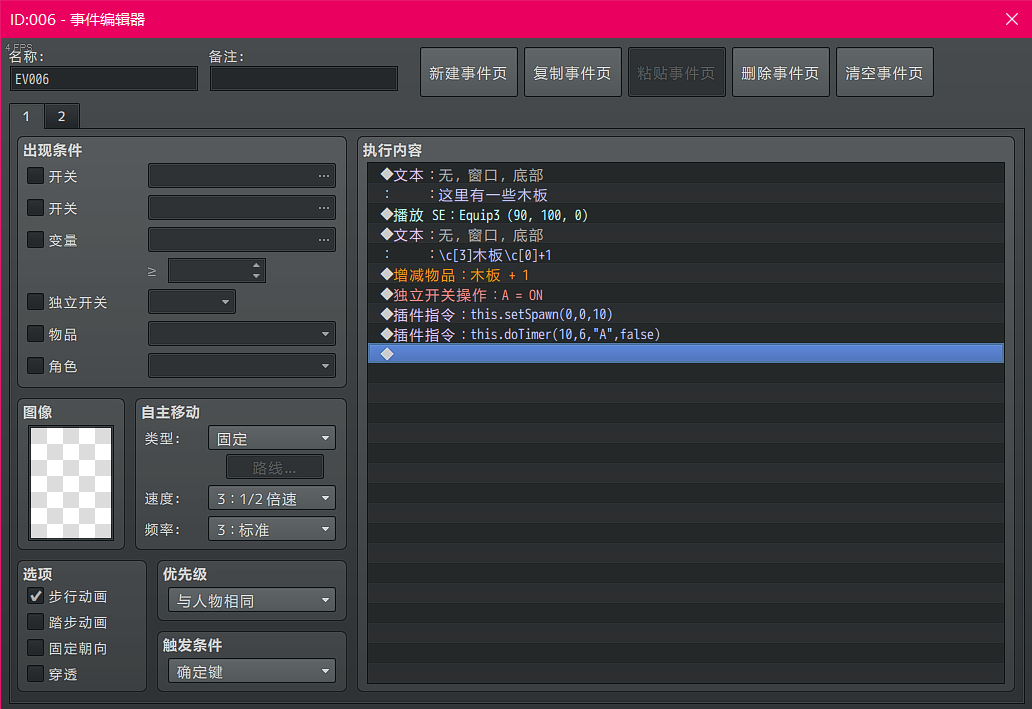The width and height of the screenshot is (1032, 709).
Task: Switch to event page tab 1
Action: point(26,117)
